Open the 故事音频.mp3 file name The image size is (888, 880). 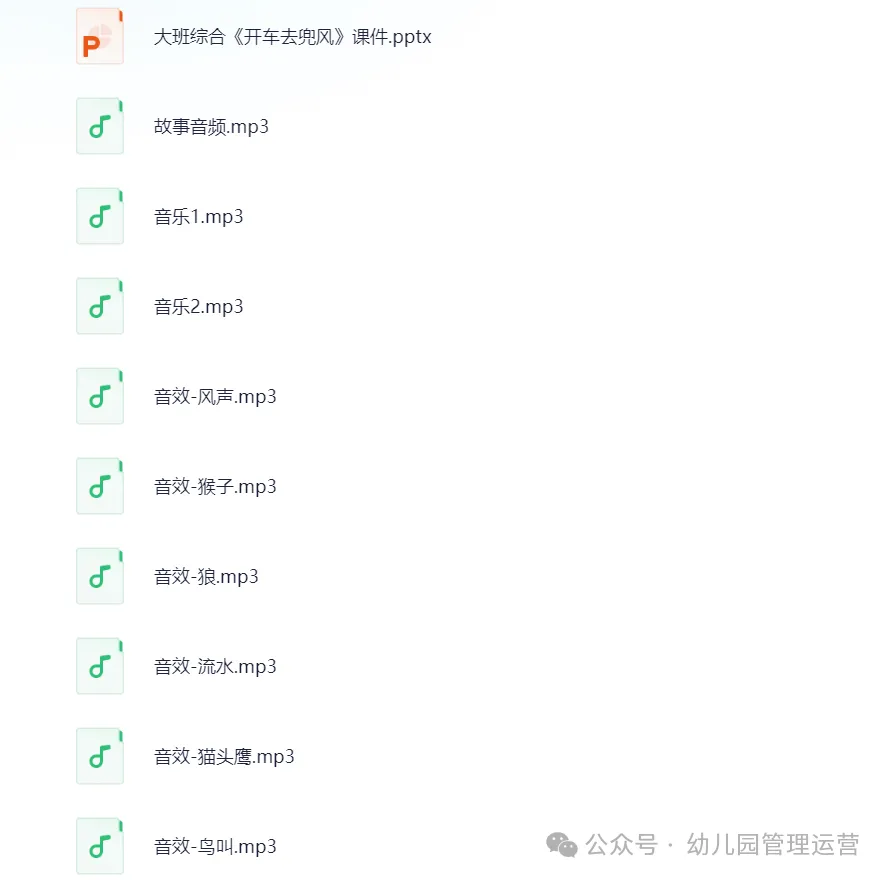211,126
